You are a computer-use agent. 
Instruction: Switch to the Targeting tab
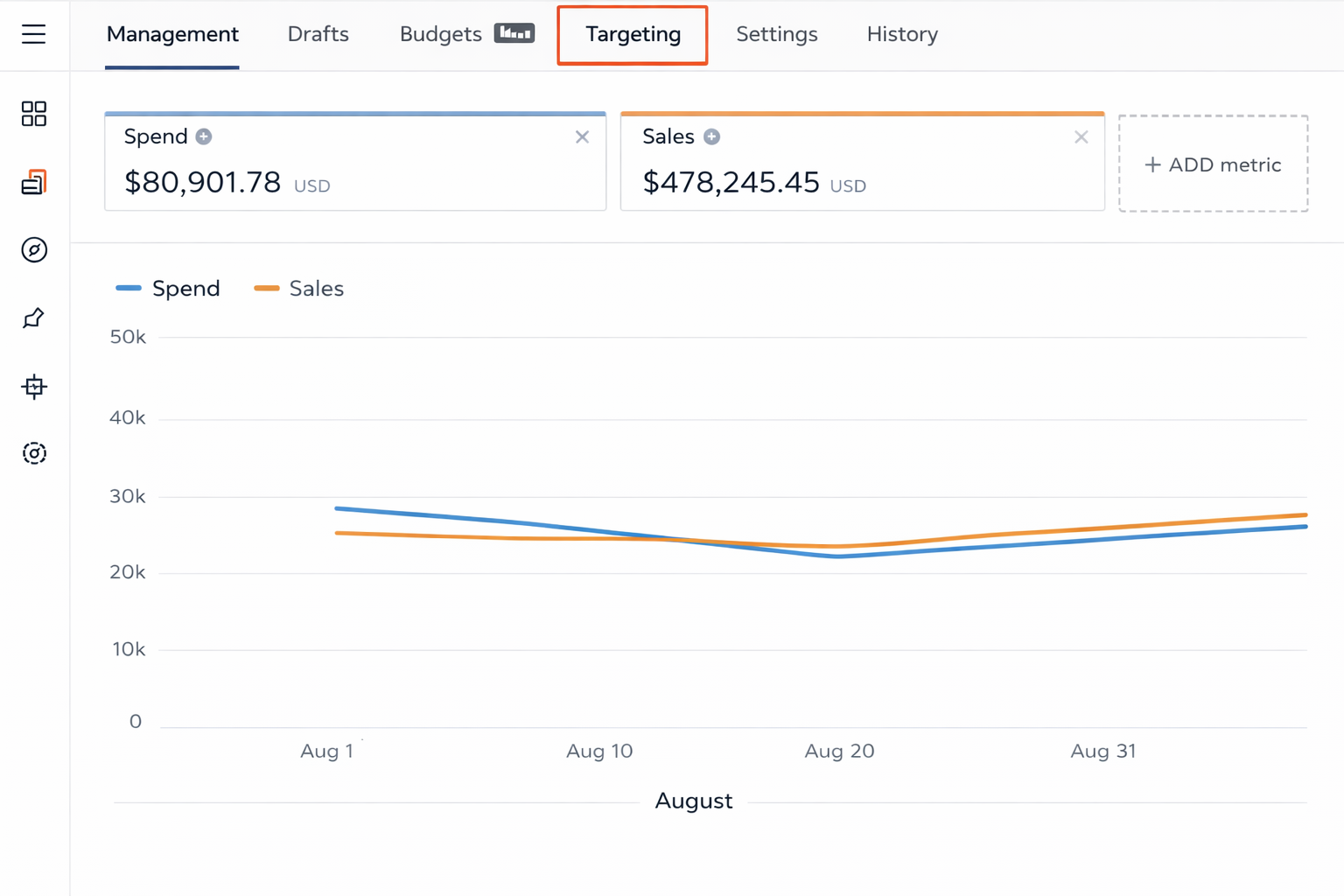coord(633,35)
